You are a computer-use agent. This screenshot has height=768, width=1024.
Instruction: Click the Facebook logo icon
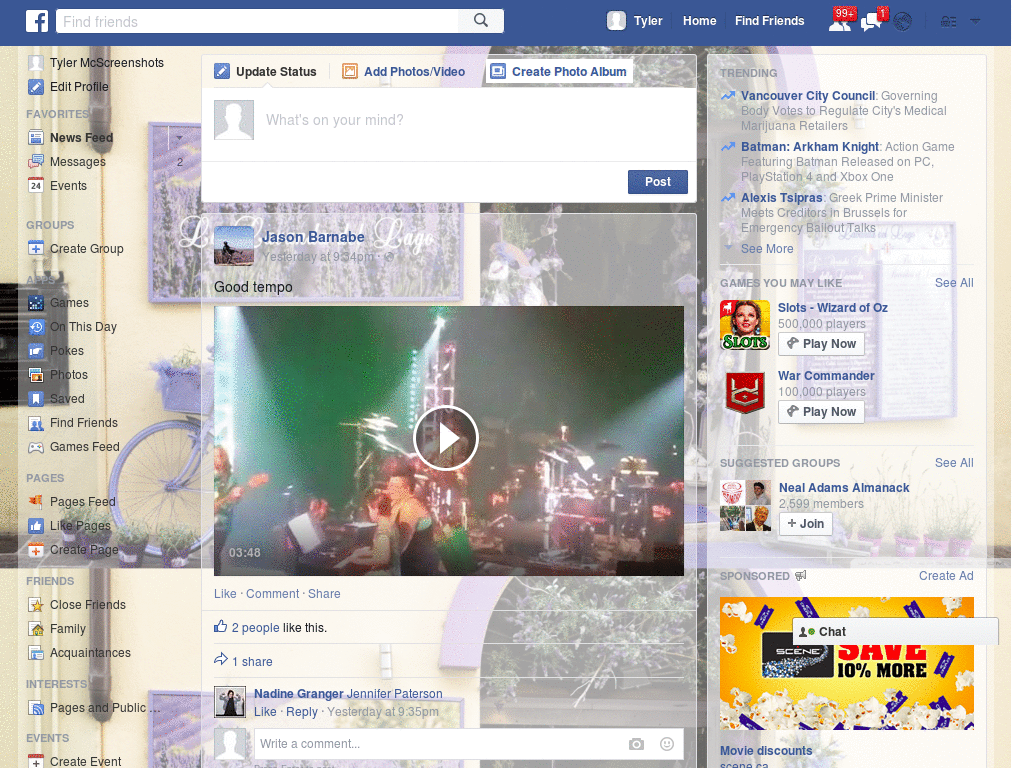(37, 21)
